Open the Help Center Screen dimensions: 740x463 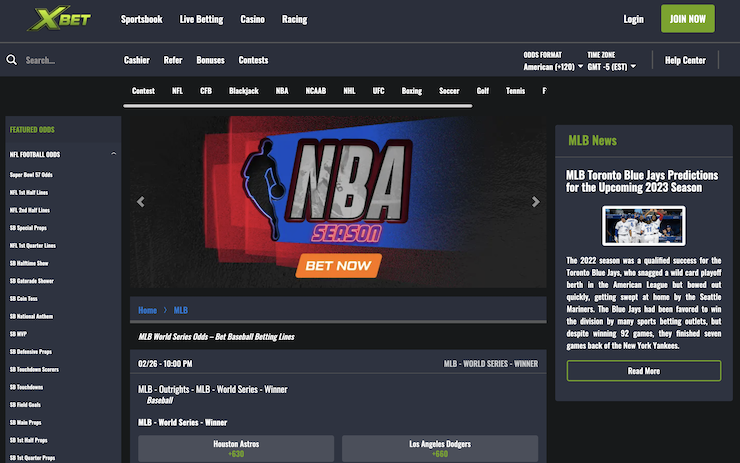[x=685, y=60]
